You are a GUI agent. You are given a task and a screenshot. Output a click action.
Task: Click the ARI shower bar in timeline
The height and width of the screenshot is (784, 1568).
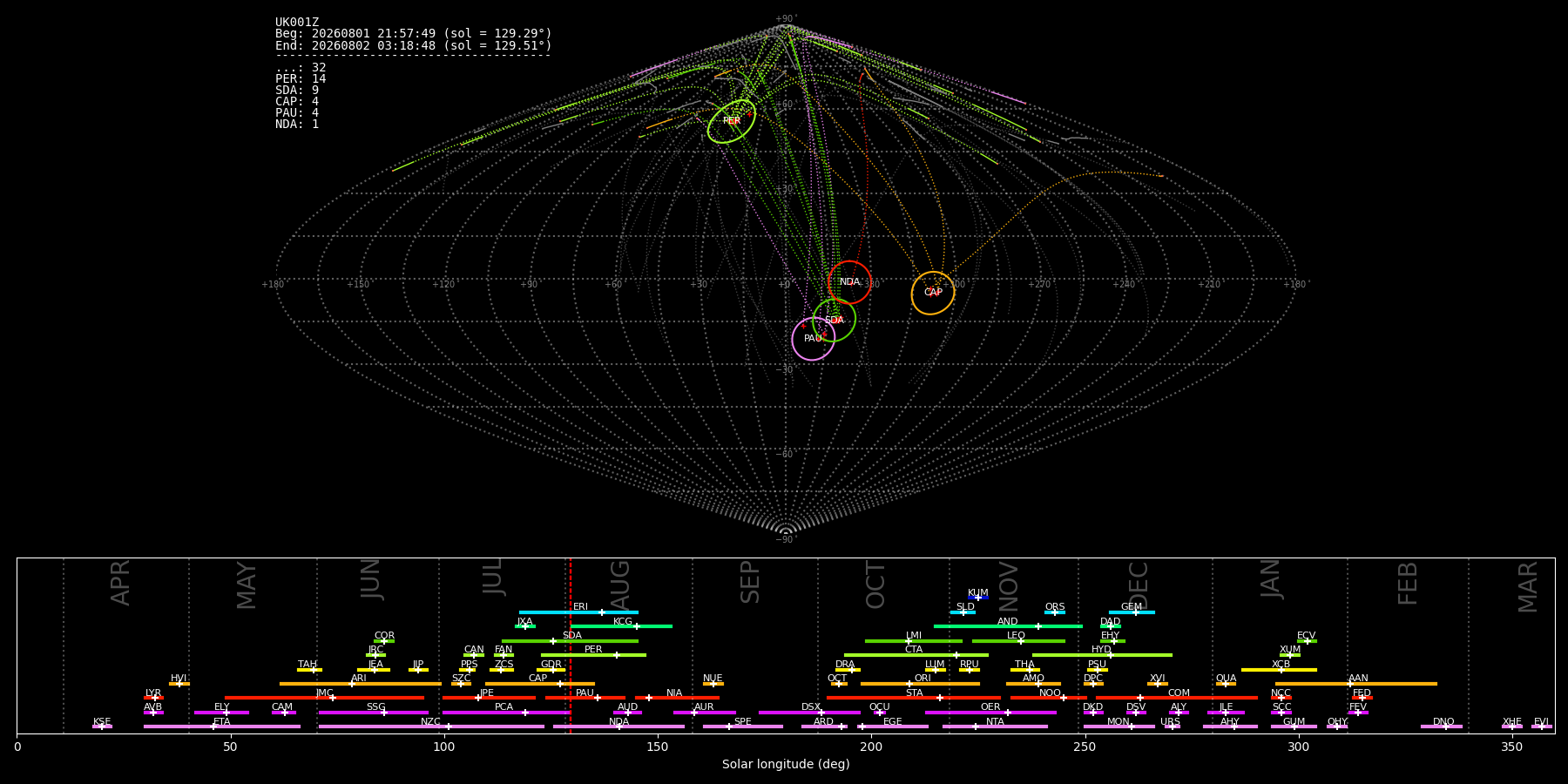(361, 684)
